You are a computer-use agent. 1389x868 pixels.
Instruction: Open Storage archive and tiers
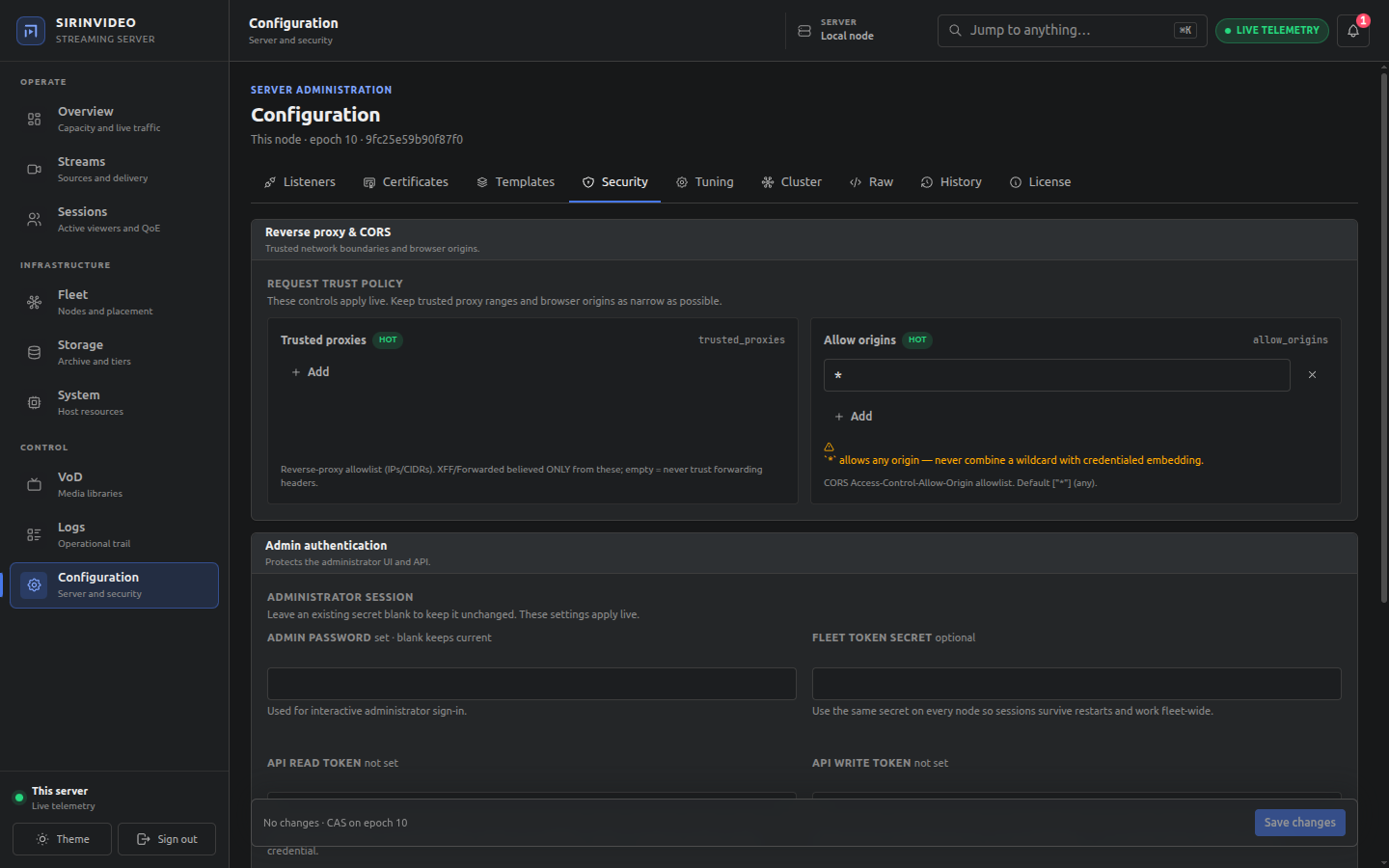coord(114,353)
